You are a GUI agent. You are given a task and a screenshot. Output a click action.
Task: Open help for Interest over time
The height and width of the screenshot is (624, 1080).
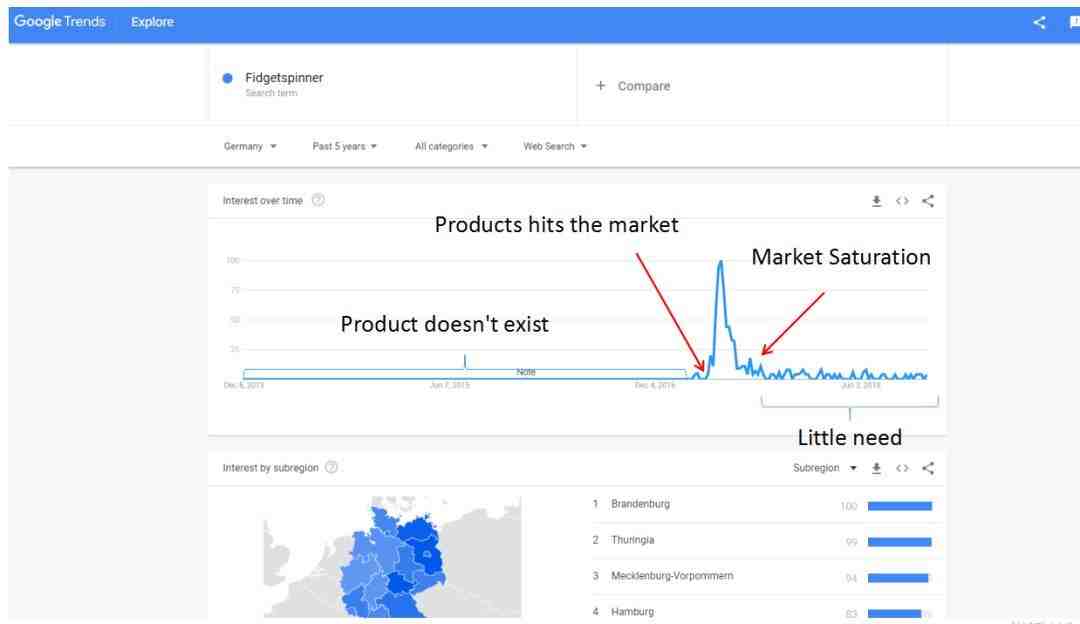(318, 200)
